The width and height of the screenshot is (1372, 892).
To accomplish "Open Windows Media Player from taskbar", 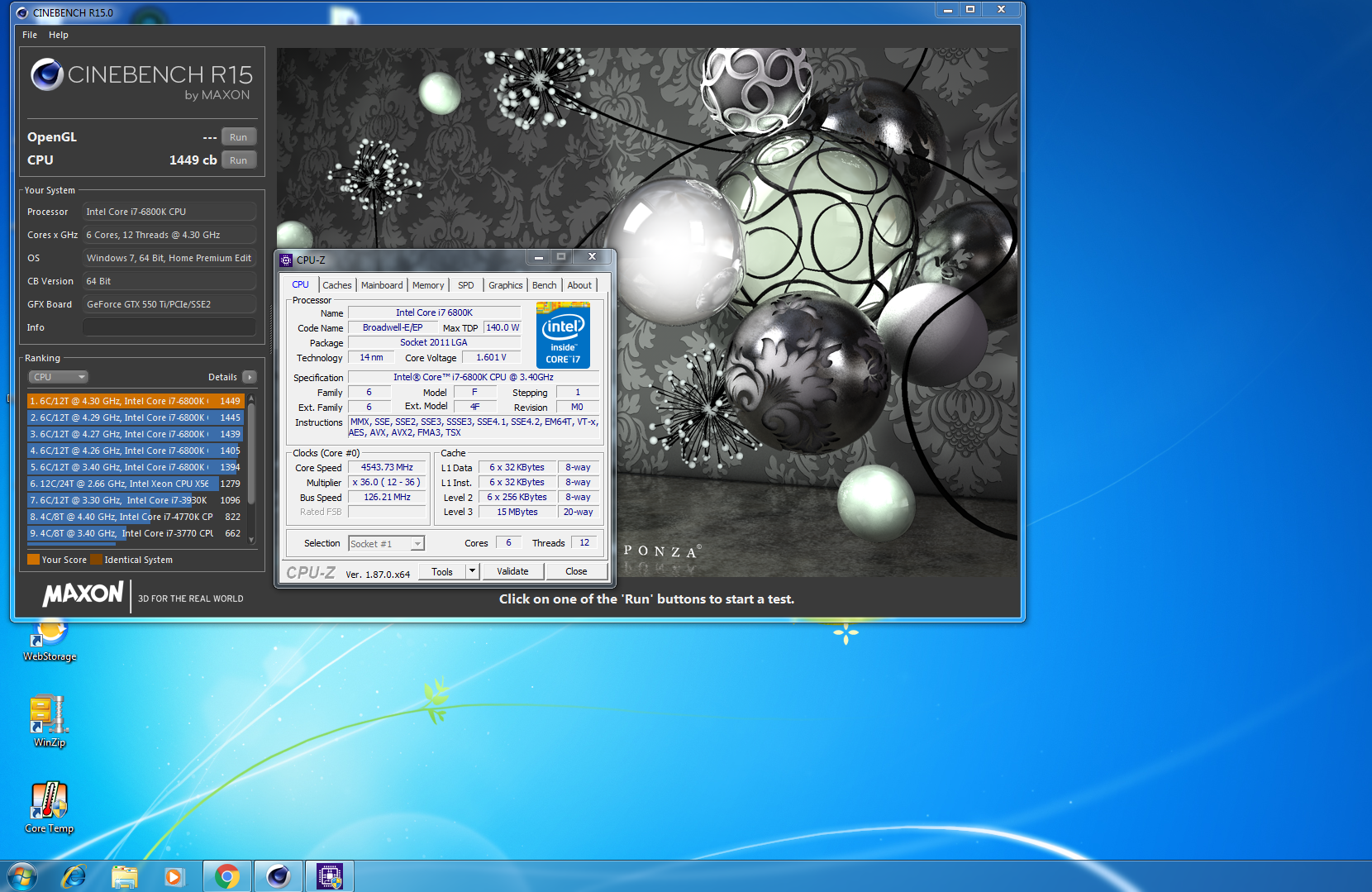I will coord(174,876).
